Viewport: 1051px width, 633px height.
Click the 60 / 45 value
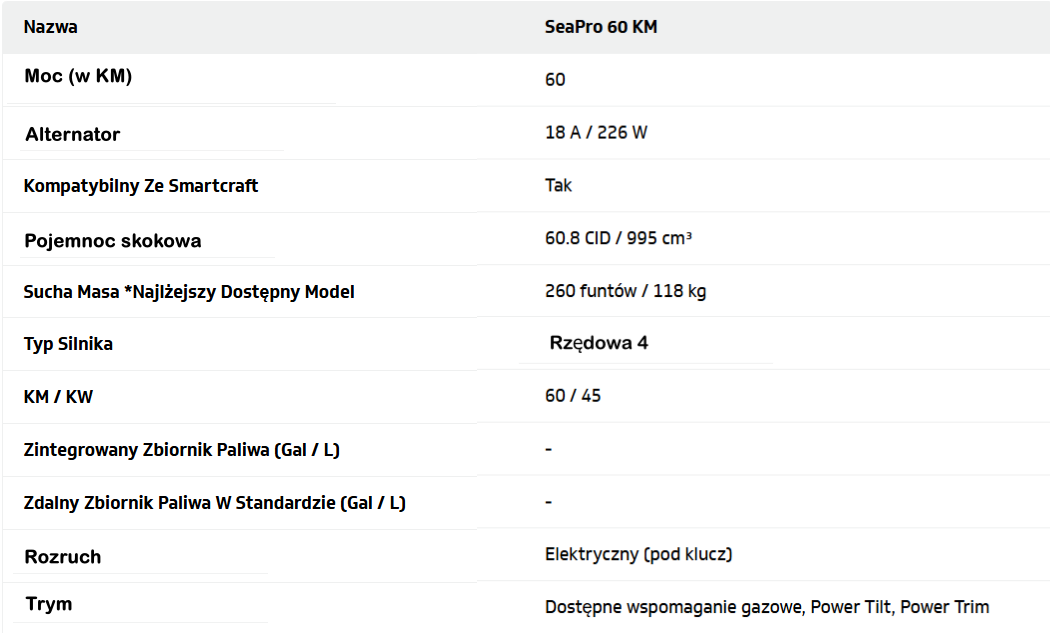tap(573, 396)
